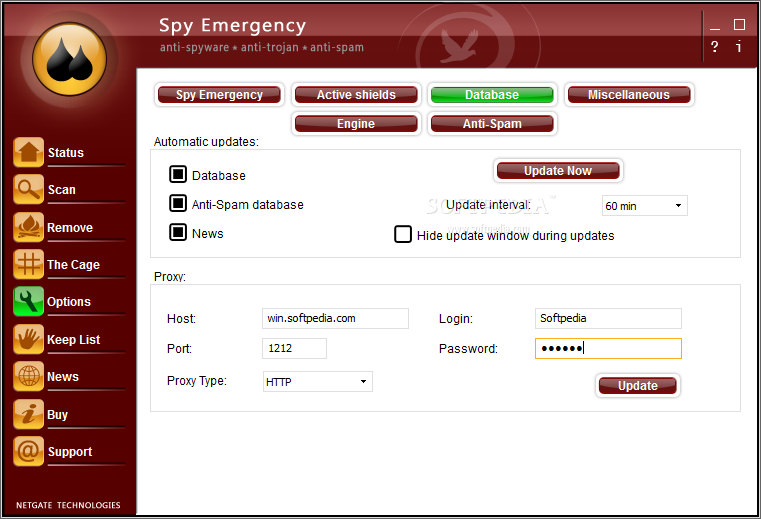Screen dimensions: 761x519
Task: Go to the Buy sidebar label
Action: coord(57,415)
